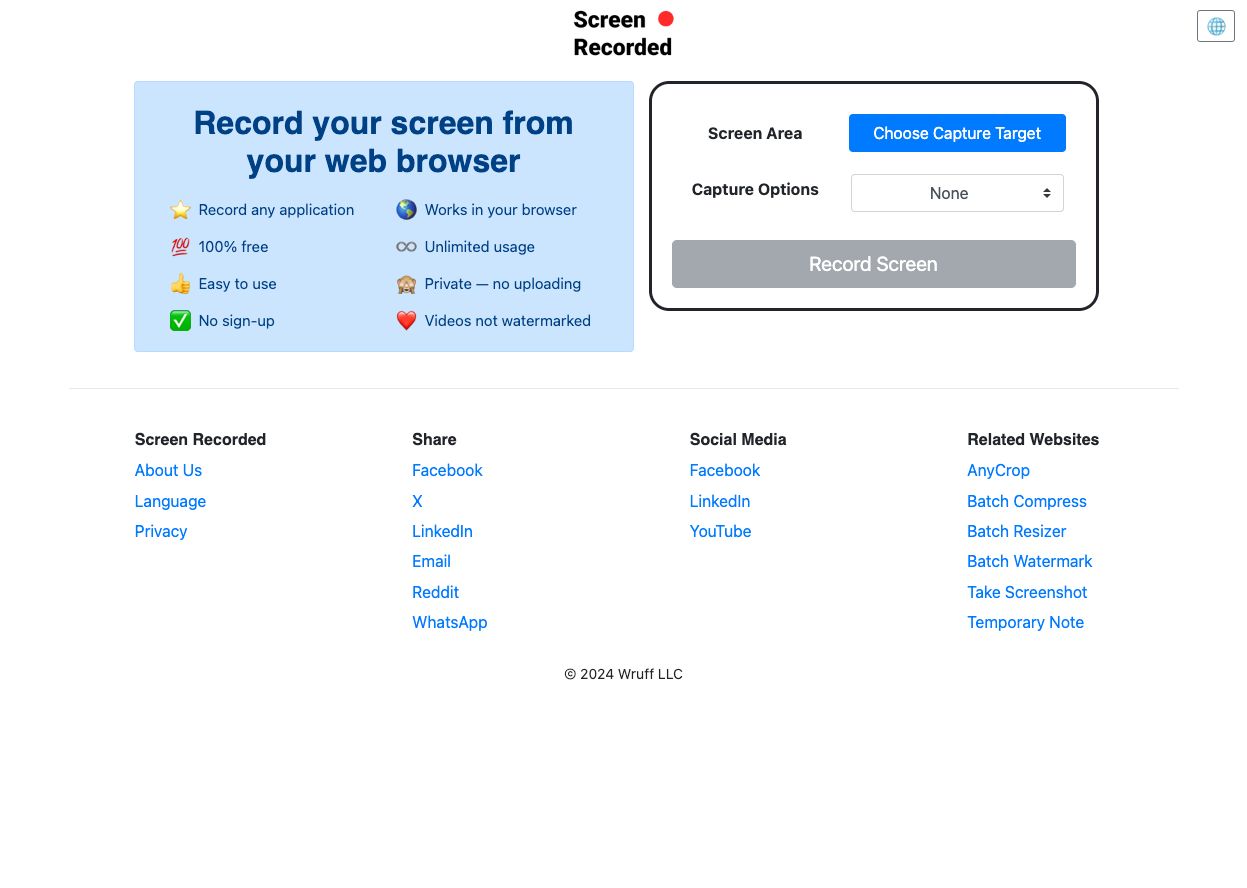1247x888 pixels.
Task: Click the dropdown chevron next to None
Action: [x=1046, y=193]
